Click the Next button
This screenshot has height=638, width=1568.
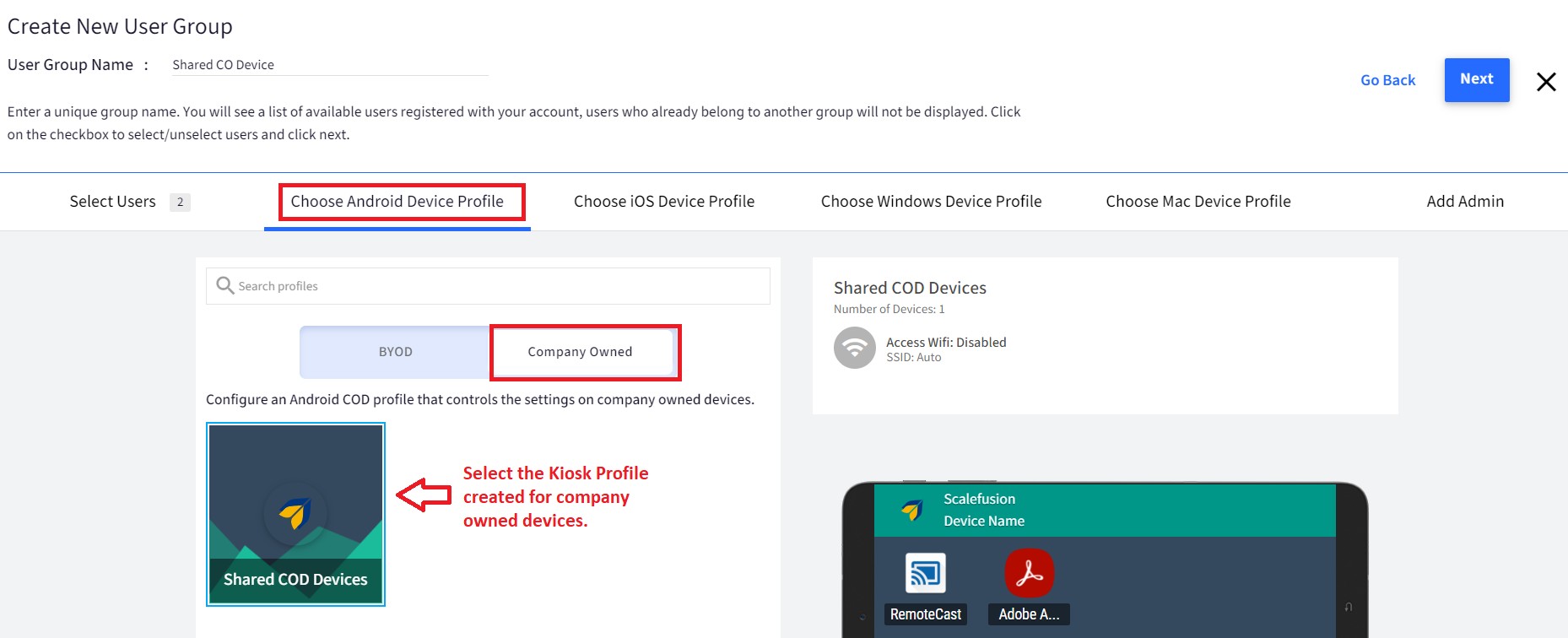[x=1477, y=79]
